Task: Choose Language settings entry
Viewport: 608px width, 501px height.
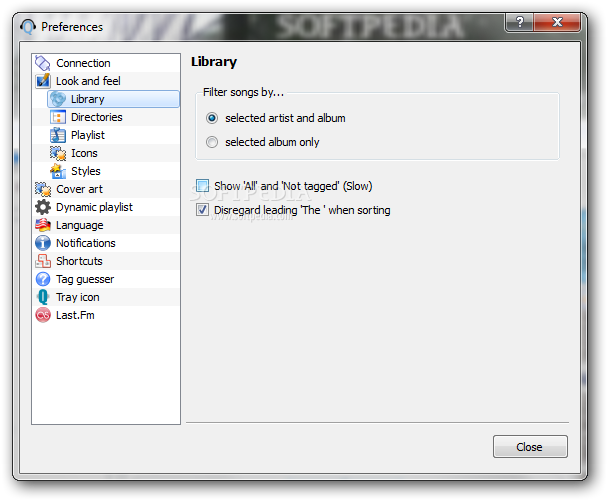Action: pos(106,225)
